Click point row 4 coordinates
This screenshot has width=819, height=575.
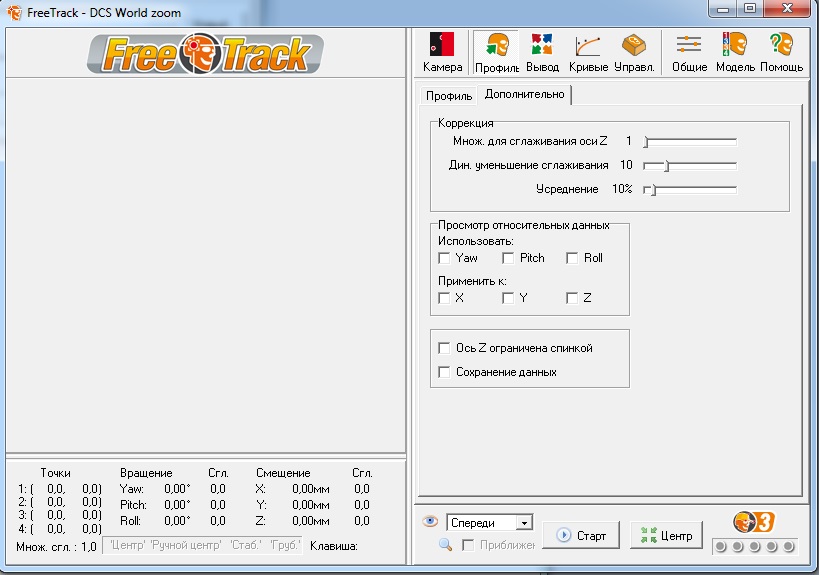click(60, 529)
